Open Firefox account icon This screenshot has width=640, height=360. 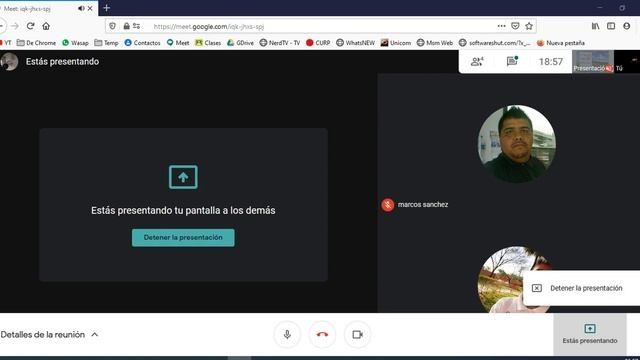coord(627,26)
